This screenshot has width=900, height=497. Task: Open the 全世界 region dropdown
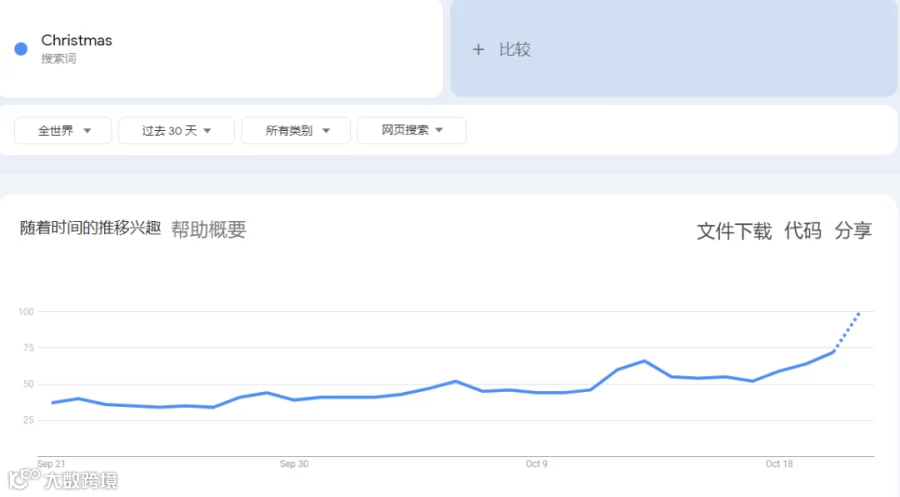63,131
